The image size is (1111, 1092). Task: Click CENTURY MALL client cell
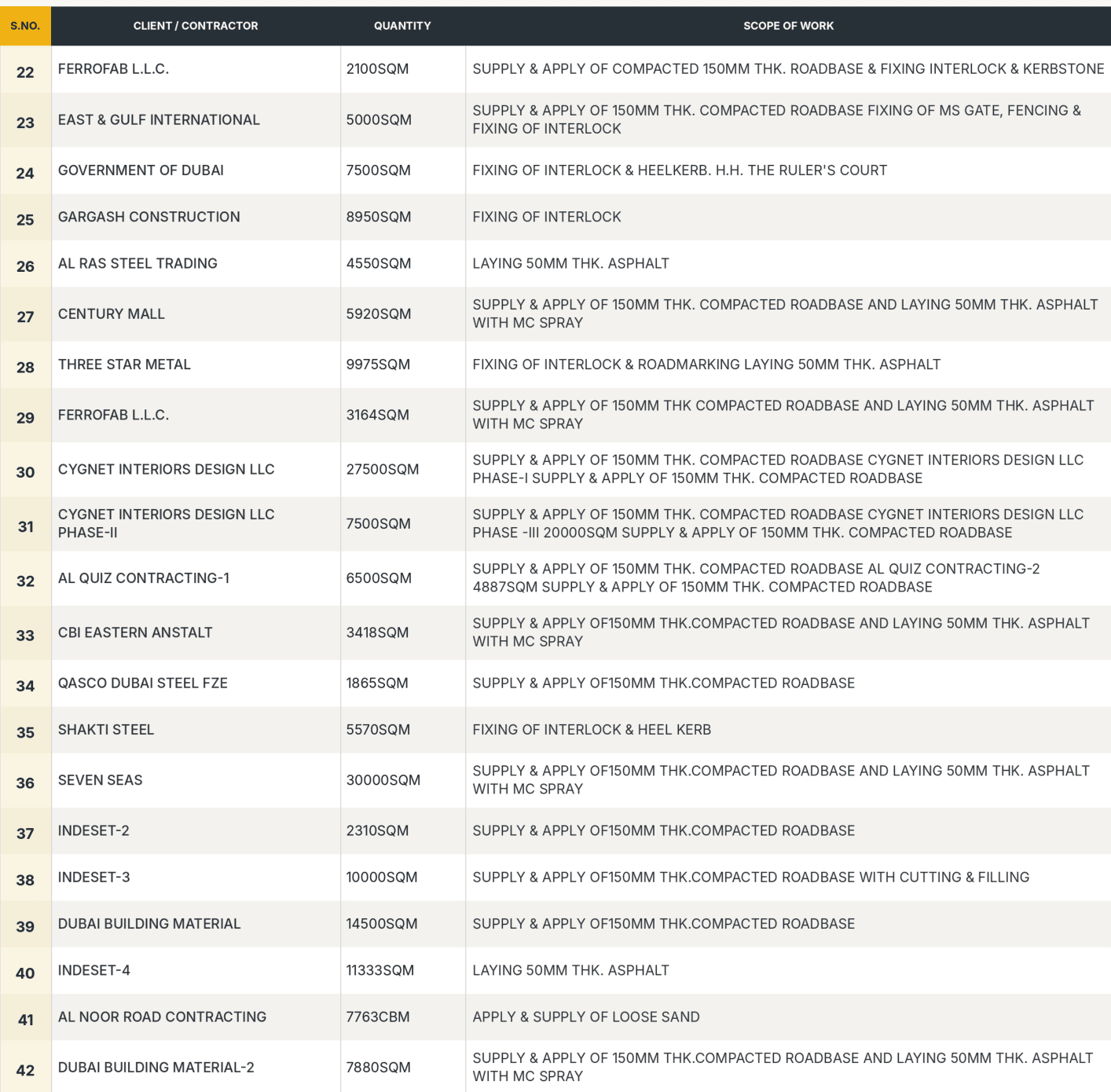click(196, 314)
